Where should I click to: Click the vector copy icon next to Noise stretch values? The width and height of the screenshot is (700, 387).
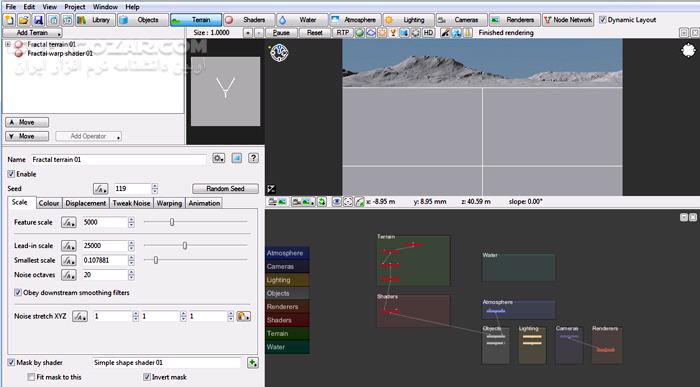point(243,316)
